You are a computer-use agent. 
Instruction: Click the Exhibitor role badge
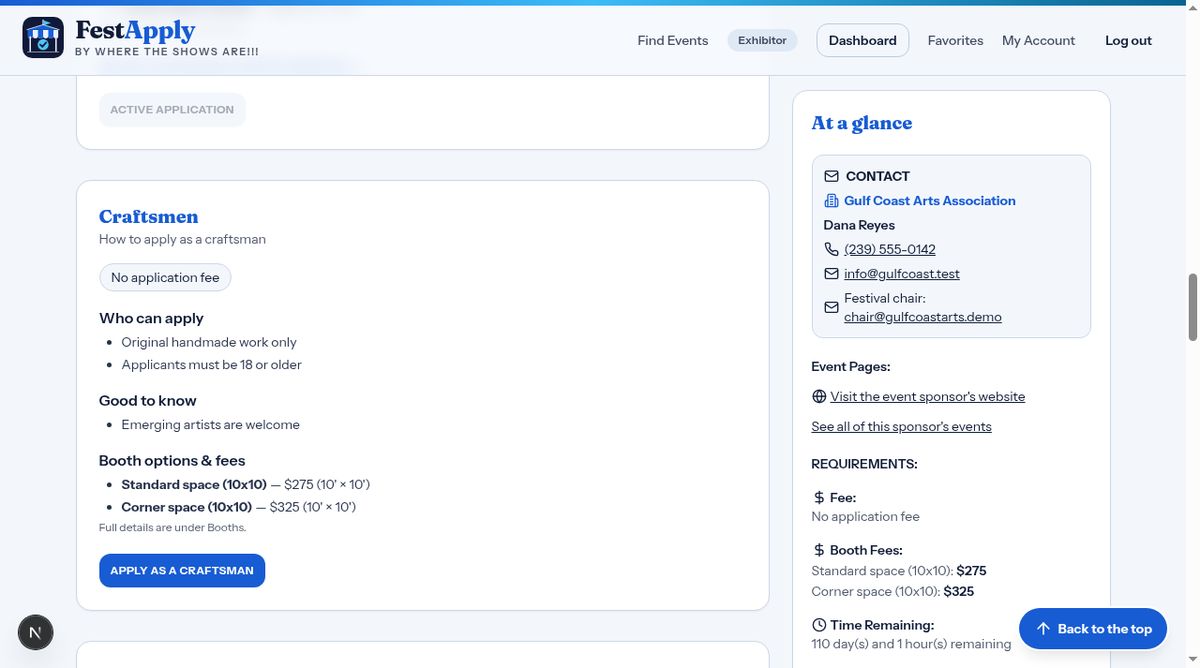(x=762, y=41)
